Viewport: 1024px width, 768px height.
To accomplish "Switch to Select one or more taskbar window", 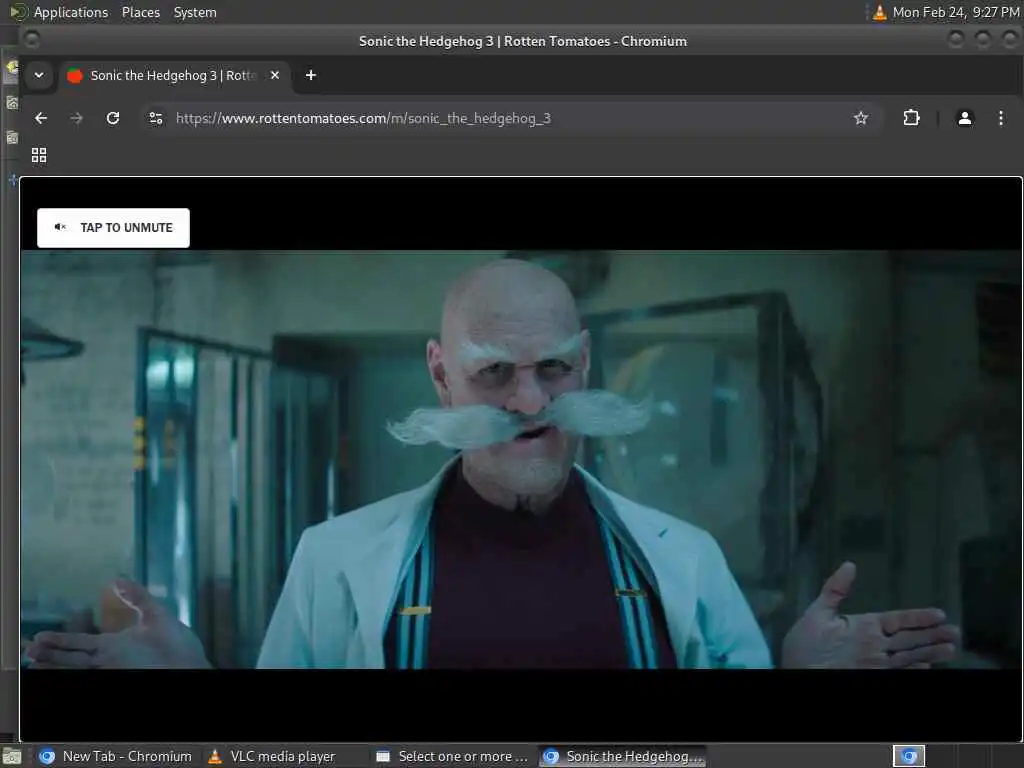I will pyautogui.click(x=453, y=756).
